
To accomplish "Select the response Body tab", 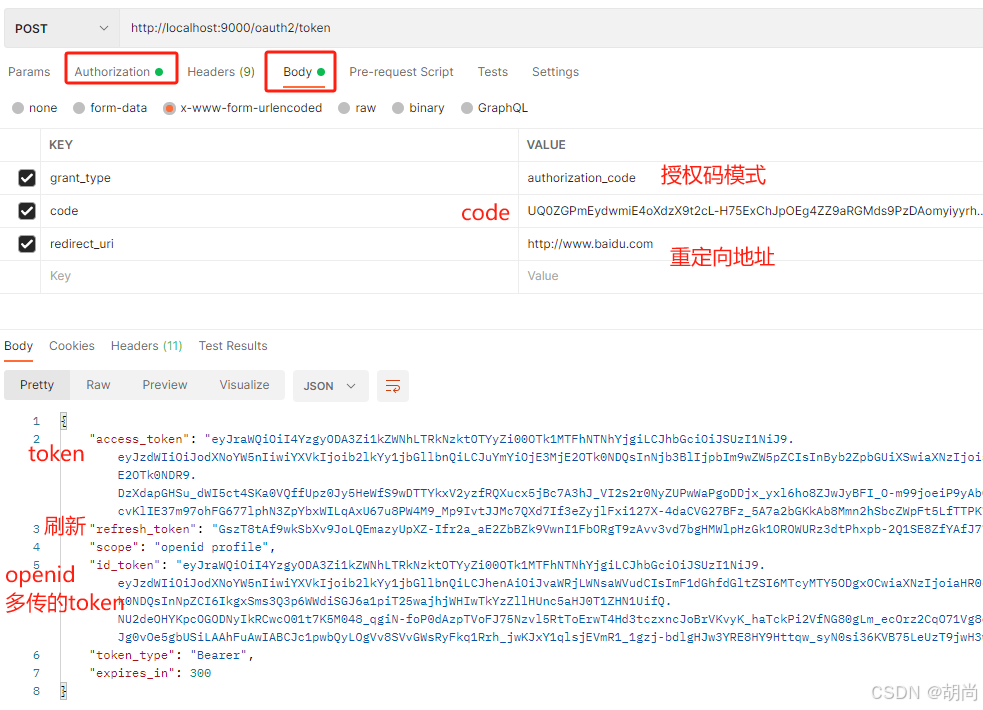I will pyautogui.click(x=18, y=346).
